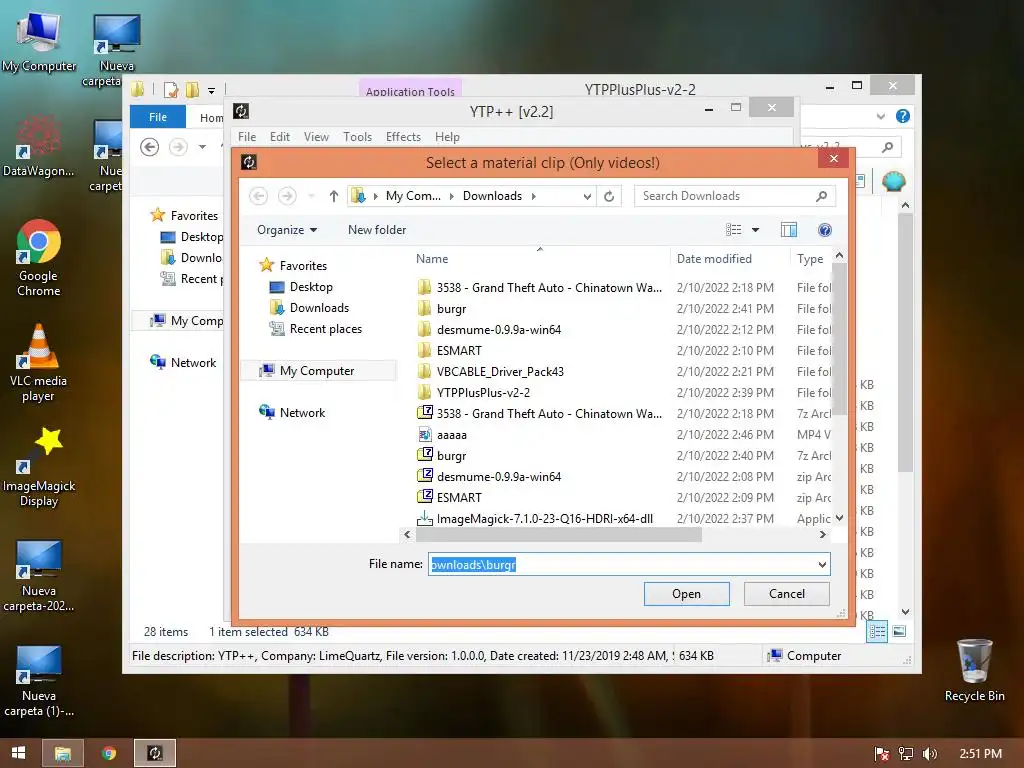Open help icon in file dialog toolbar
The width and height of the screenshot is (1024, 768).
[x=825, y=230]
